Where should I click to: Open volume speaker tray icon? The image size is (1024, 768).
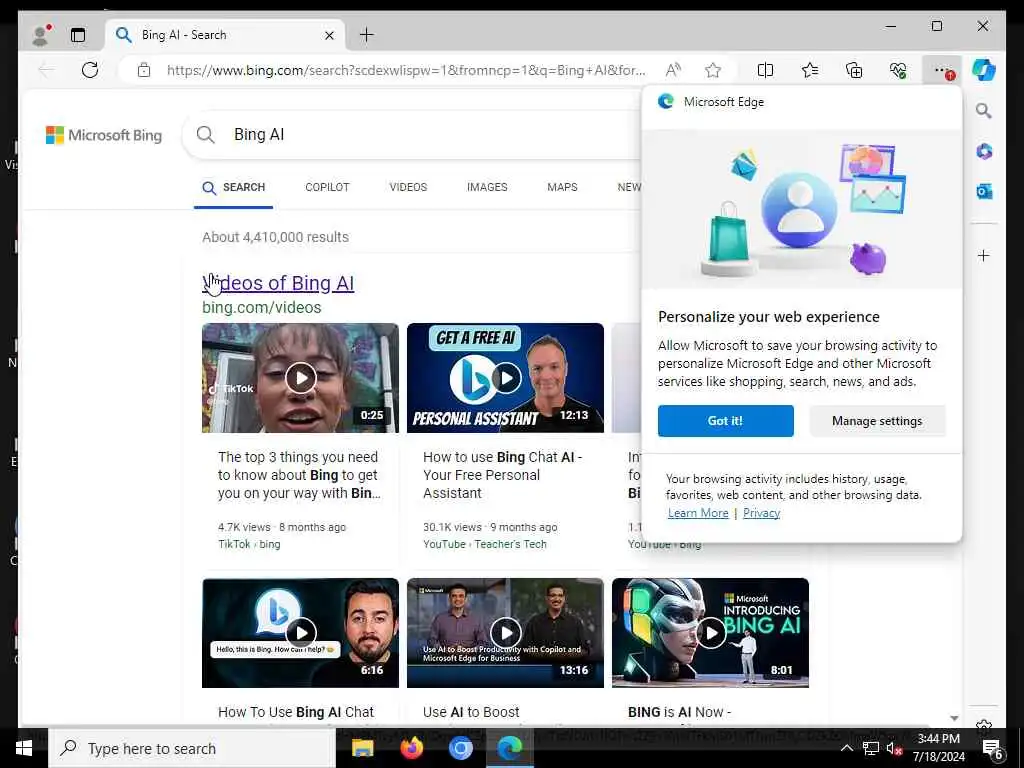pyautogui.click(x=894, y=748)
